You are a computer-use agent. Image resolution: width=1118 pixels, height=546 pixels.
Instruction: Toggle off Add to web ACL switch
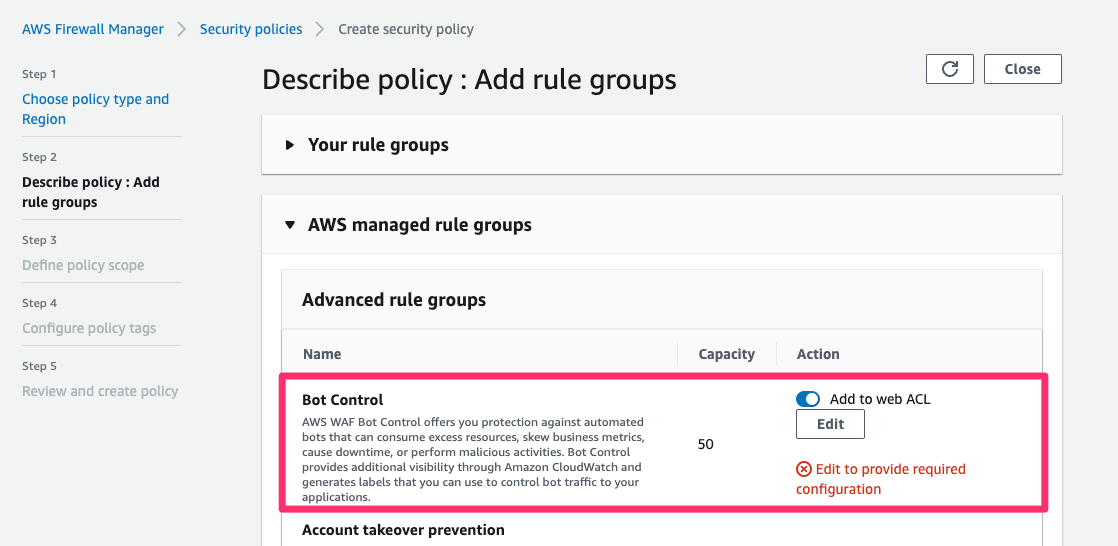point(808,399)
